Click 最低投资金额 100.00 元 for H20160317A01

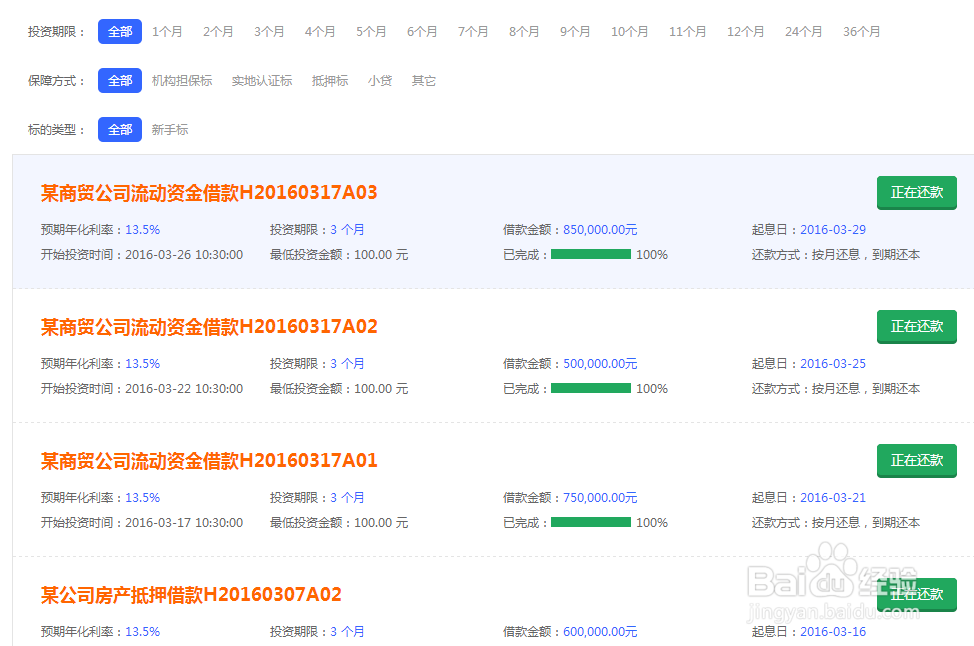tap(339, 523)
